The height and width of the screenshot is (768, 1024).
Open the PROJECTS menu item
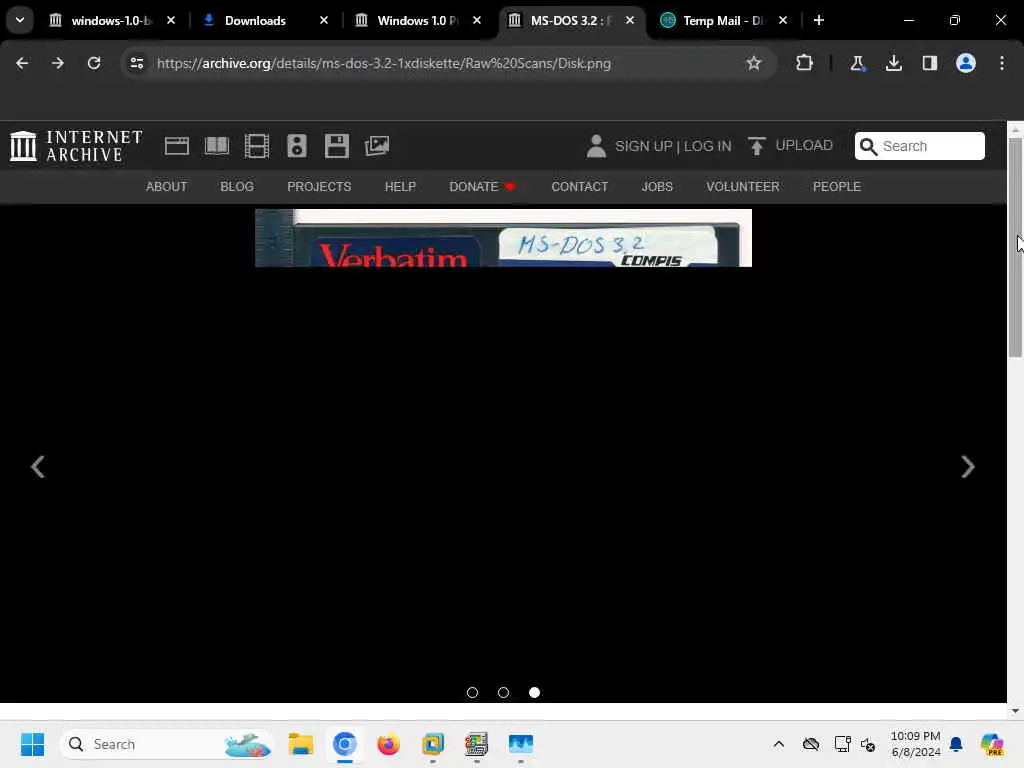319,187
